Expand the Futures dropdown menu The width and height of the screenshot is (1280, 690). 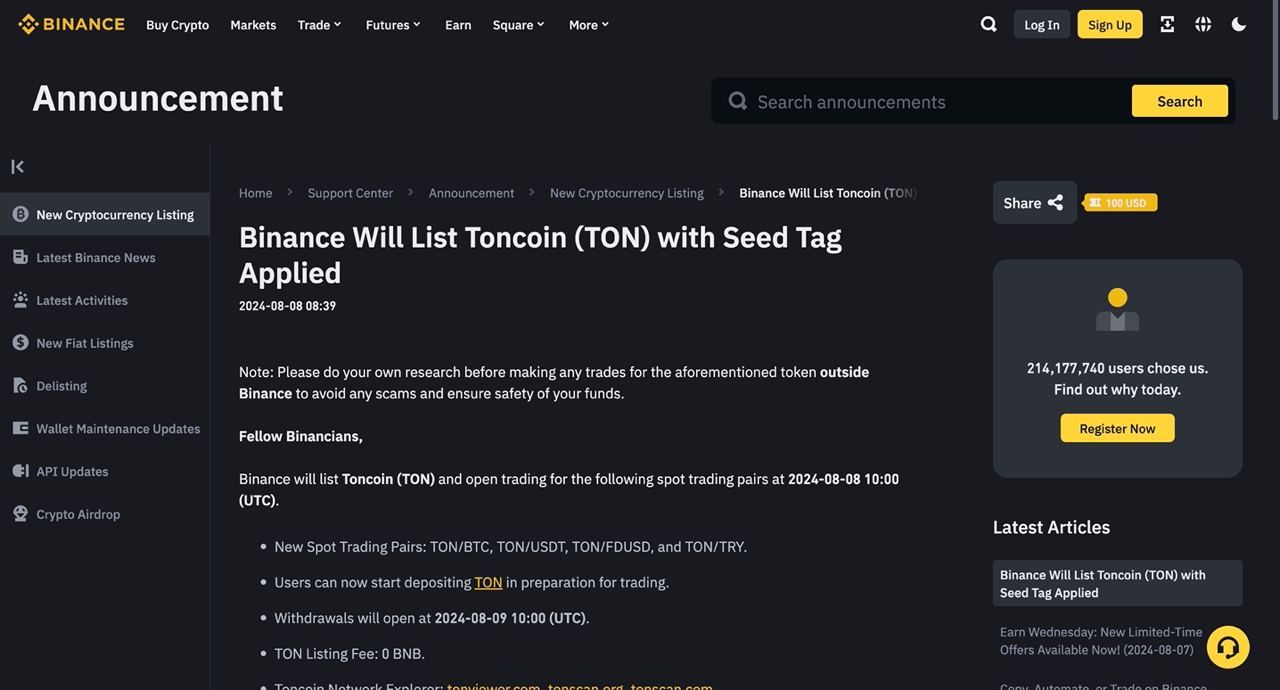click(x=393, y=24)
